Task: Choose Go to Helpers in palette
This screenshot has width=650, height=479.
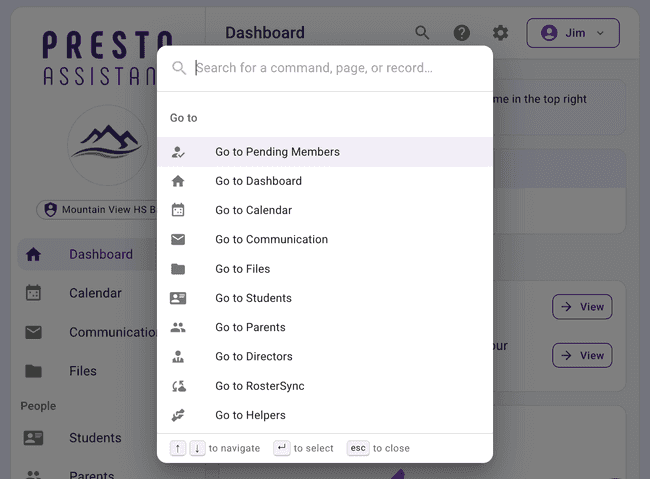Action: tap(325, 415)
